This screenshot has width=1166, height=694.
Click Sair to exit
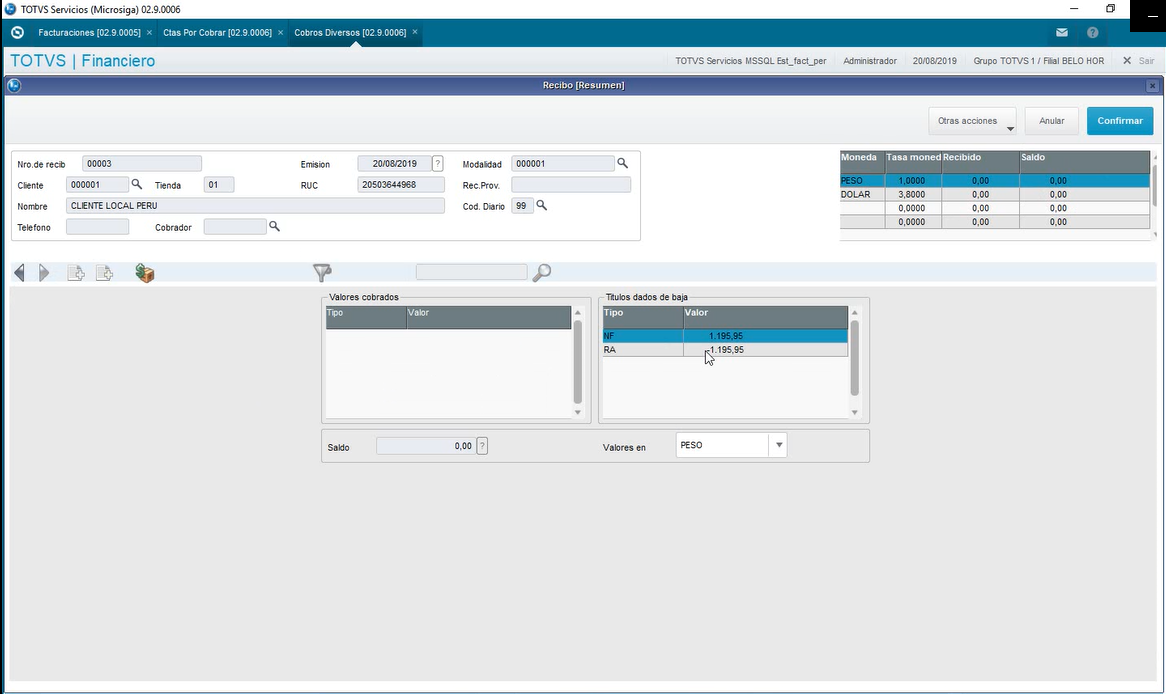(1139, 61)
